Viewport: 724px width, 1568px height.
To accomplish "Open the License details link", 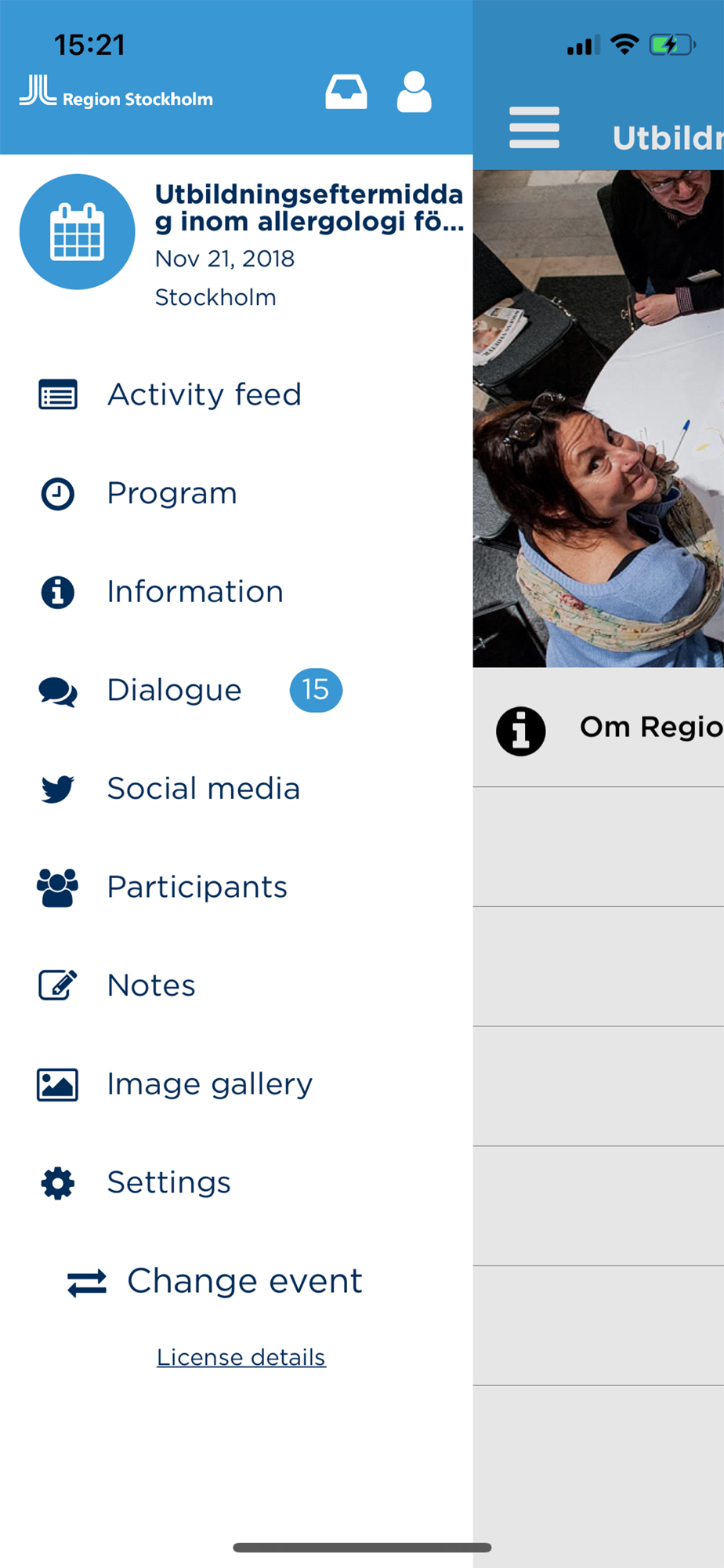I will click(x=241, y=1357).
